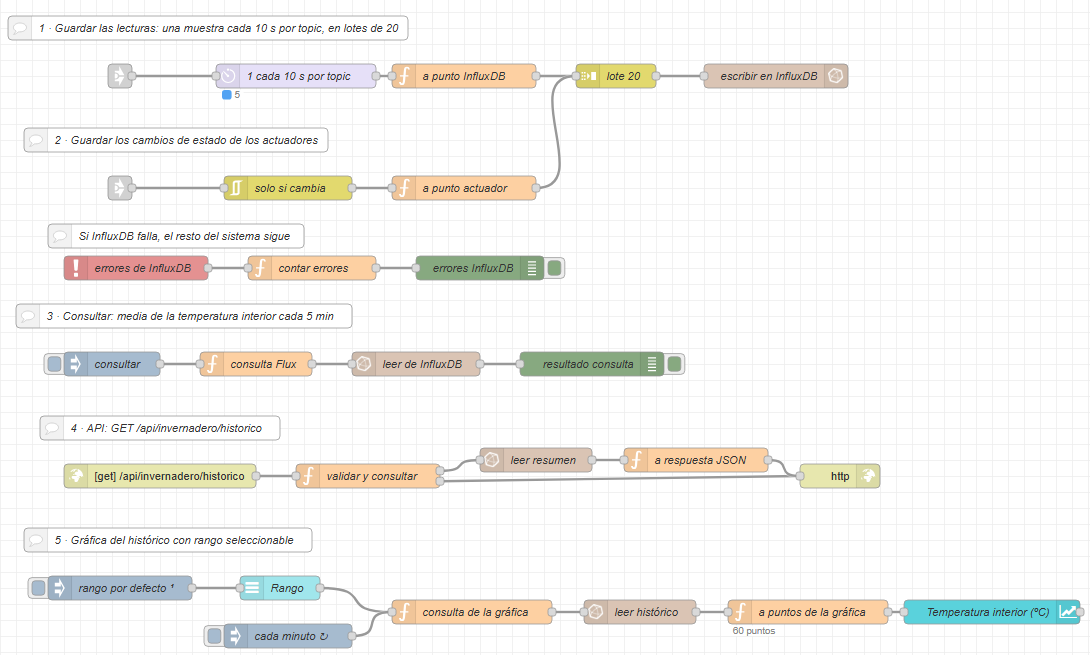Click the output port of 'errores de InfluxDB'
The height and width of the screenshot is (655, 1090).
tap(209, 268)
